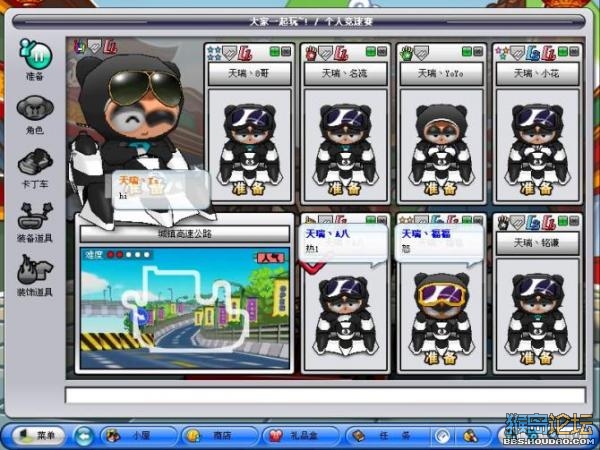Click the green button in 天瑞、小花's slot
This screenshot has width=600, height=450.
(x=562, y=52)
